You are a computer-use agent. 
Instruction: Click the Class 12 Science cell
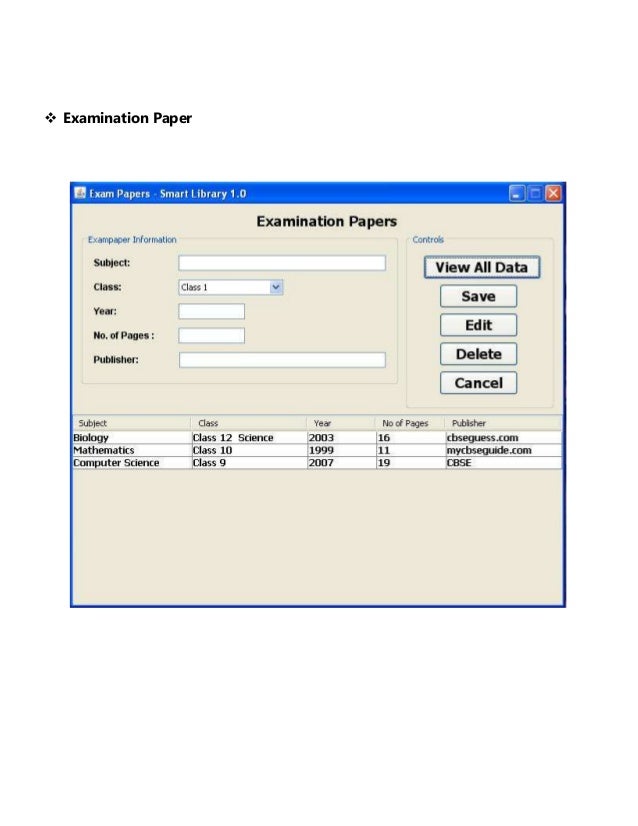(x=249, y=438)
